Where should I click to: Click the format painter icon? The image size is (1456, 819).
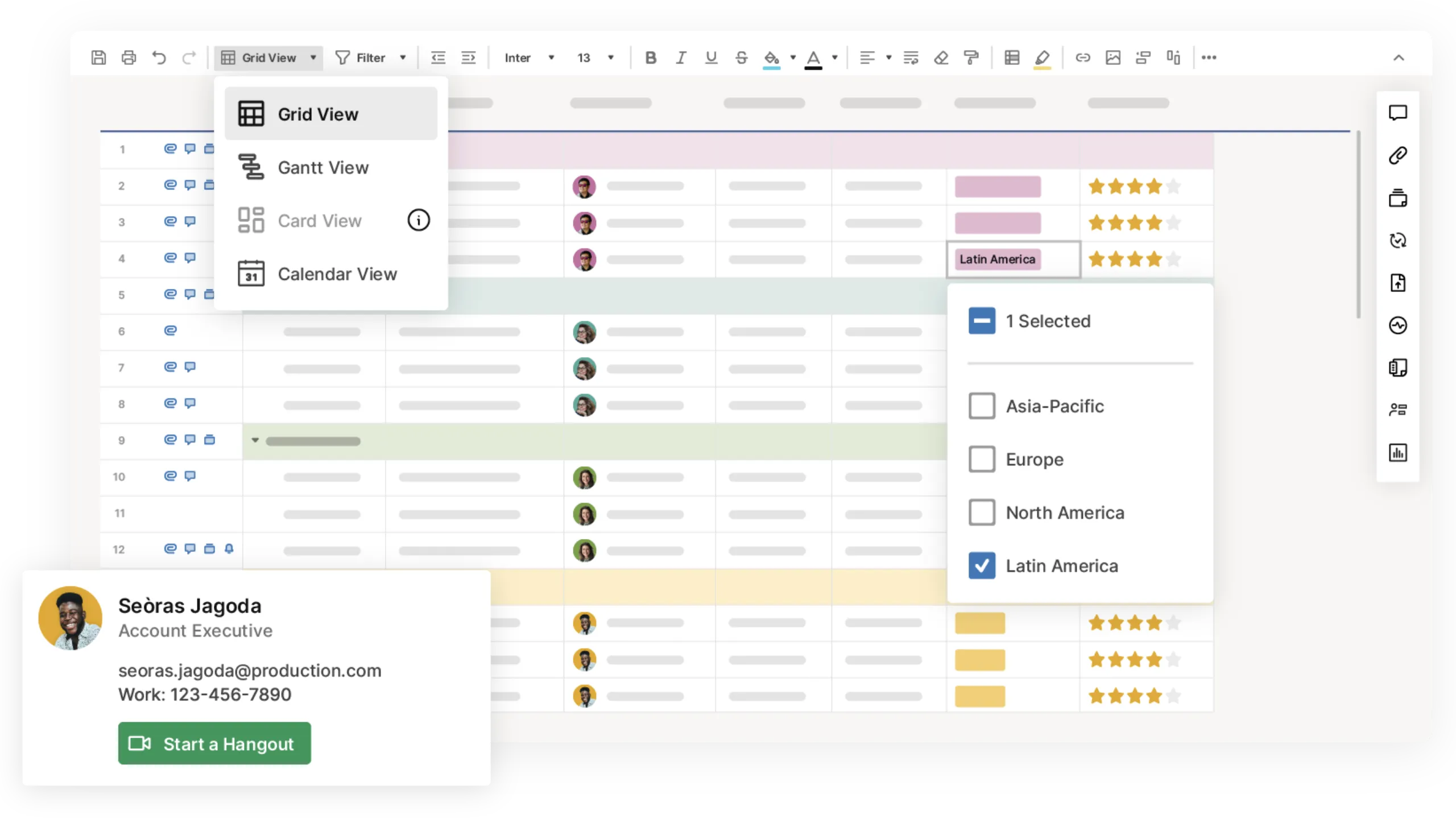[971, 57]
